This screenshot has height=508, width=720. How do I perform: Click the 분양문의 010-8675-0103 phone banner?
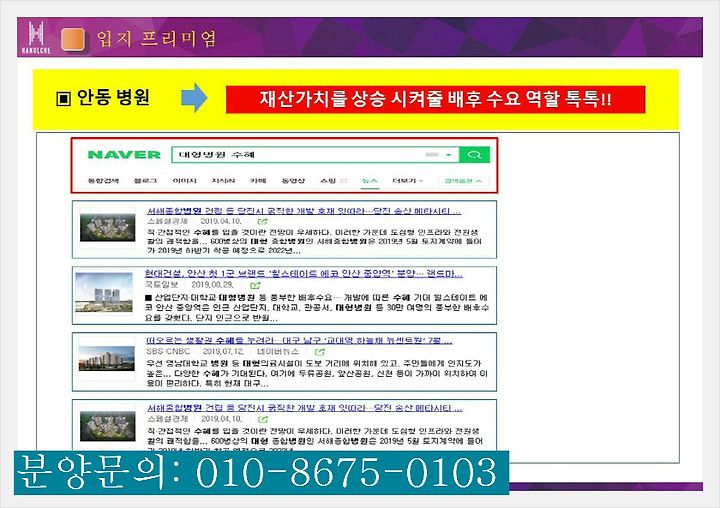click(x=261, y=473)
